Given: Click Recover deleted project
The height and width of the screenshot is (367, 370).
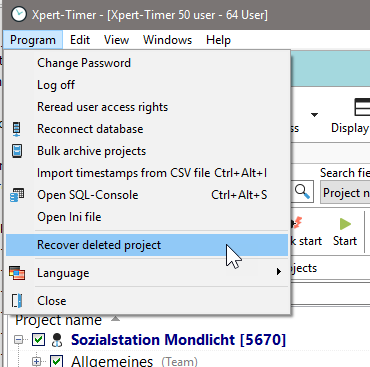Looking at the screenshot, I should 147,245.
